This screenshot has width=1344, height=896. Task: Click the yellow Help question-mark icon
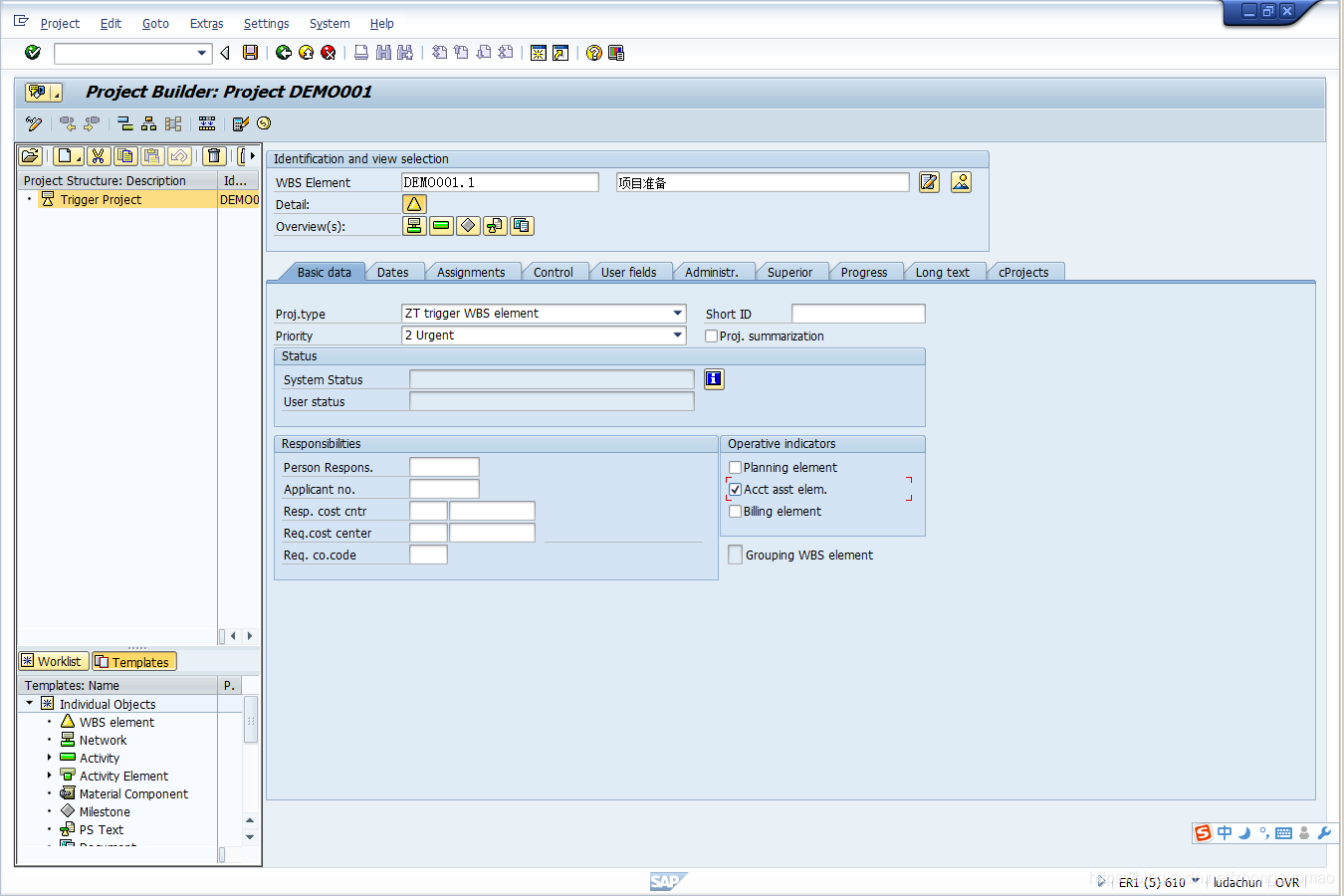594,53
